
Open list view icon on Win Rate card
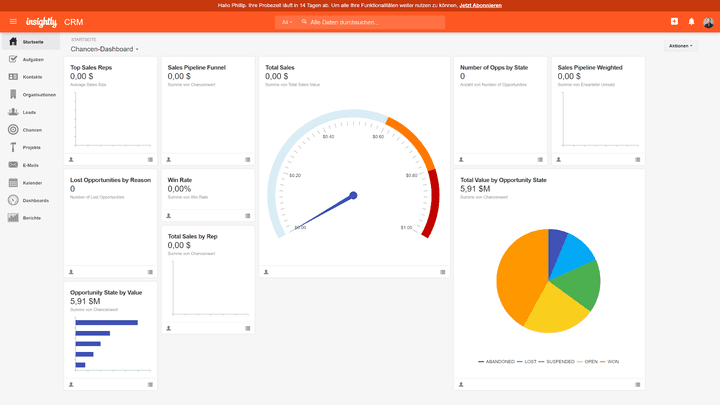point(248,215)
